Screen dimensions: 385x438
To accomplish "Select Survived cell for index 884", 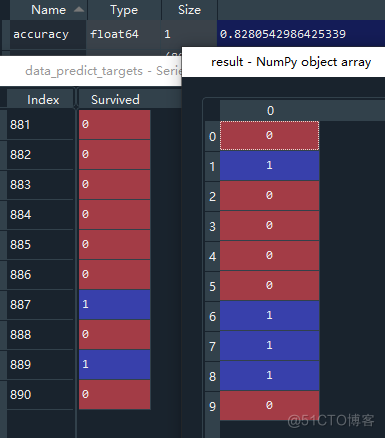I will pyautogui.click(x=115, y=215).
